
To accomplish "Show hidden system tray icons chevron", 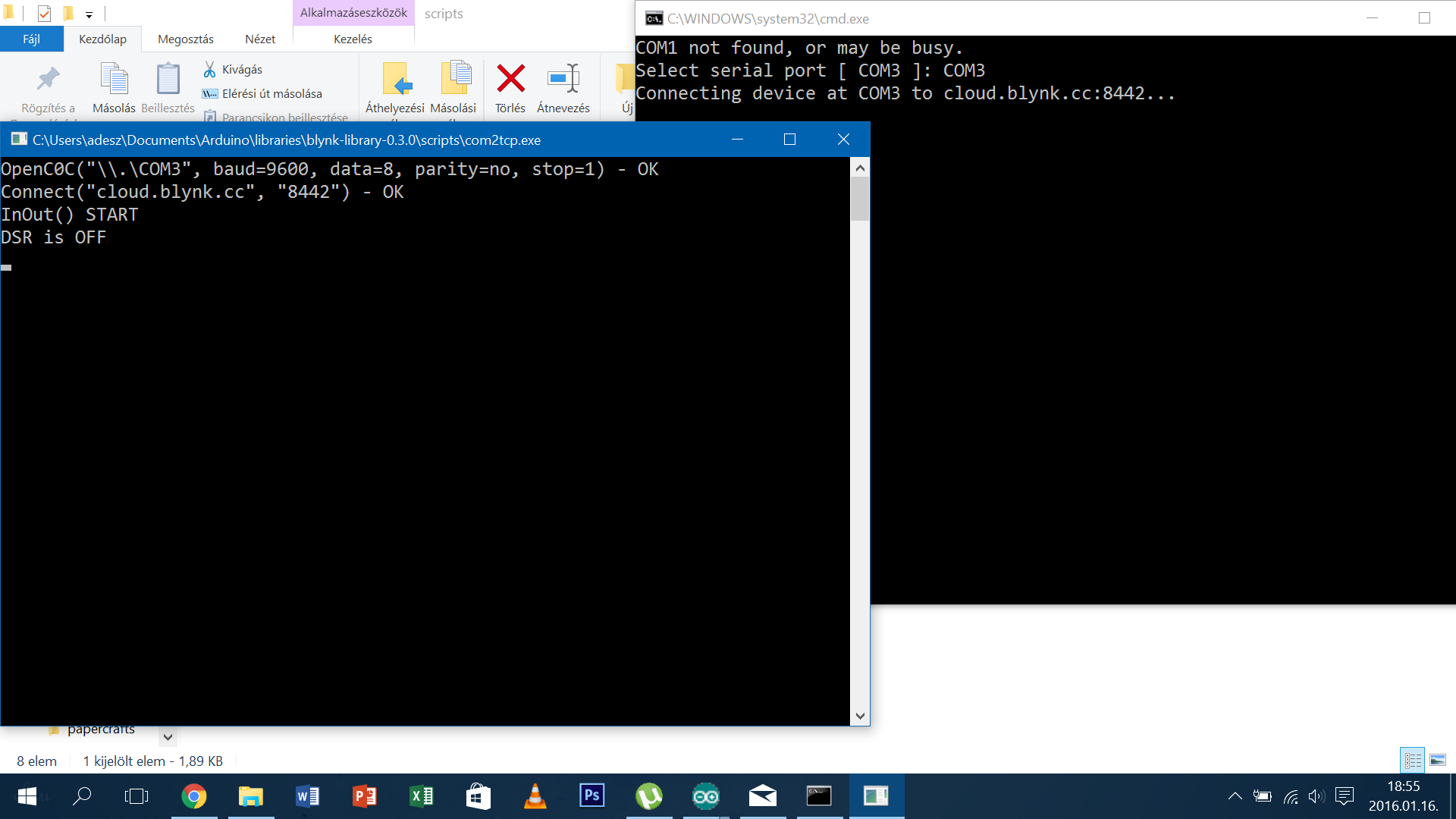I will click(1235, 796).
